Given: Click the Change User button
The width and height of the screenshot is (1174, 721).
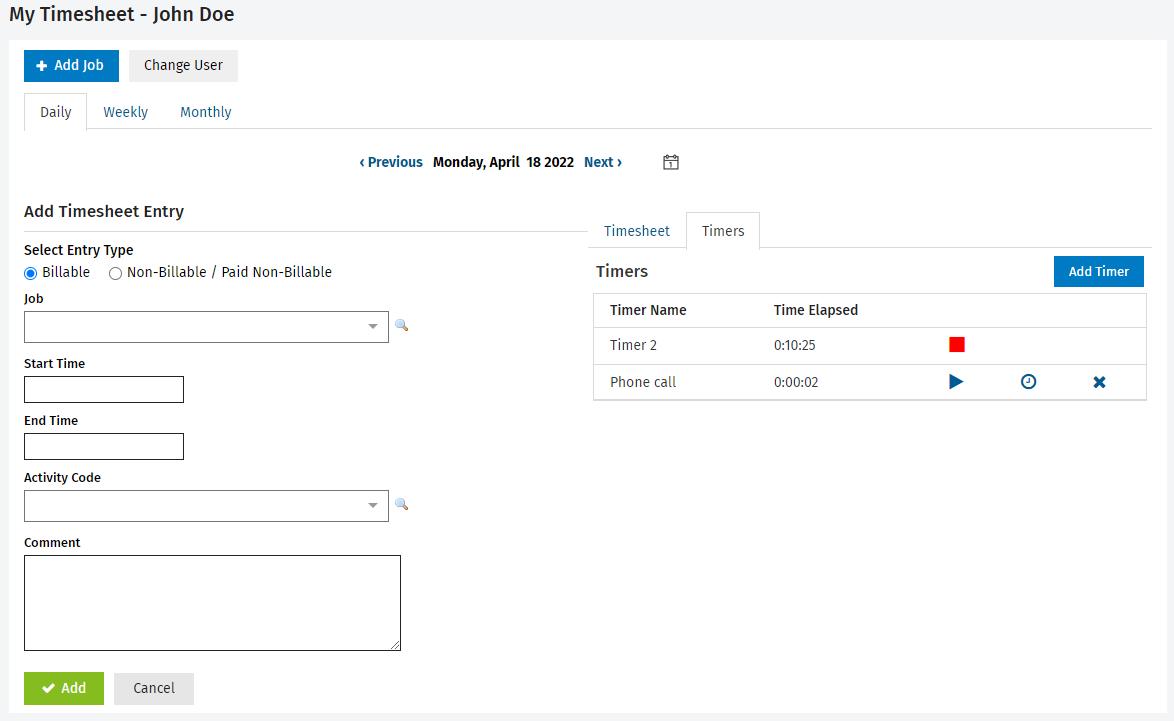Looking at the screenshot, I should point(183,66).
